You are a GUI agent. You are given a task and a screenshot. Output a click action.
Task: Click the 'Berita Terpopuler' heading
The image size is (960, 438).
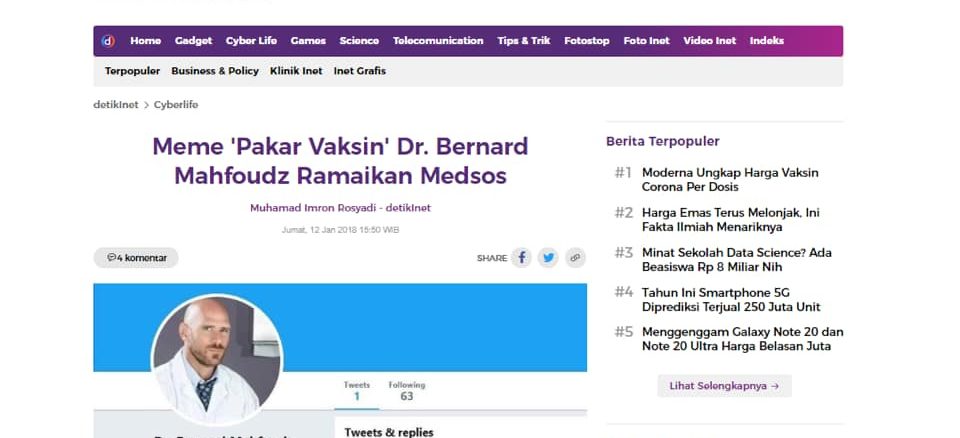pos(662,142)
